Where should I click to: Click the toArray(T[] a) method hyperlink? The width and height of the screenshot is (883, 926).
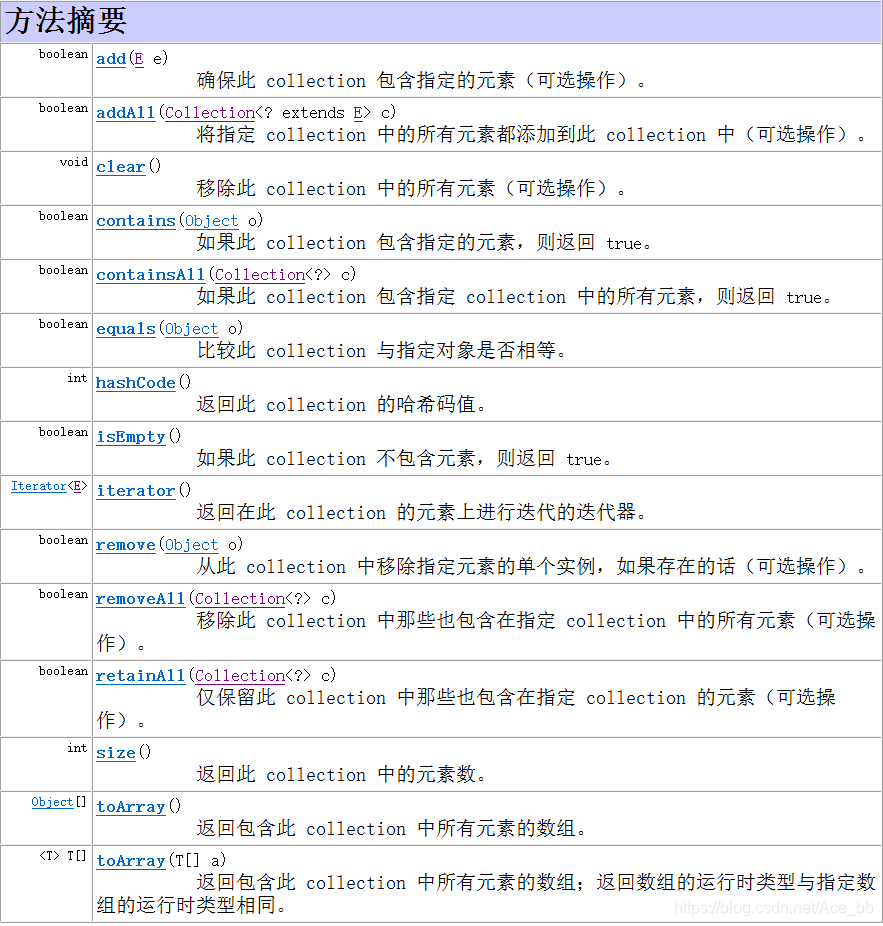coord(131,861)
